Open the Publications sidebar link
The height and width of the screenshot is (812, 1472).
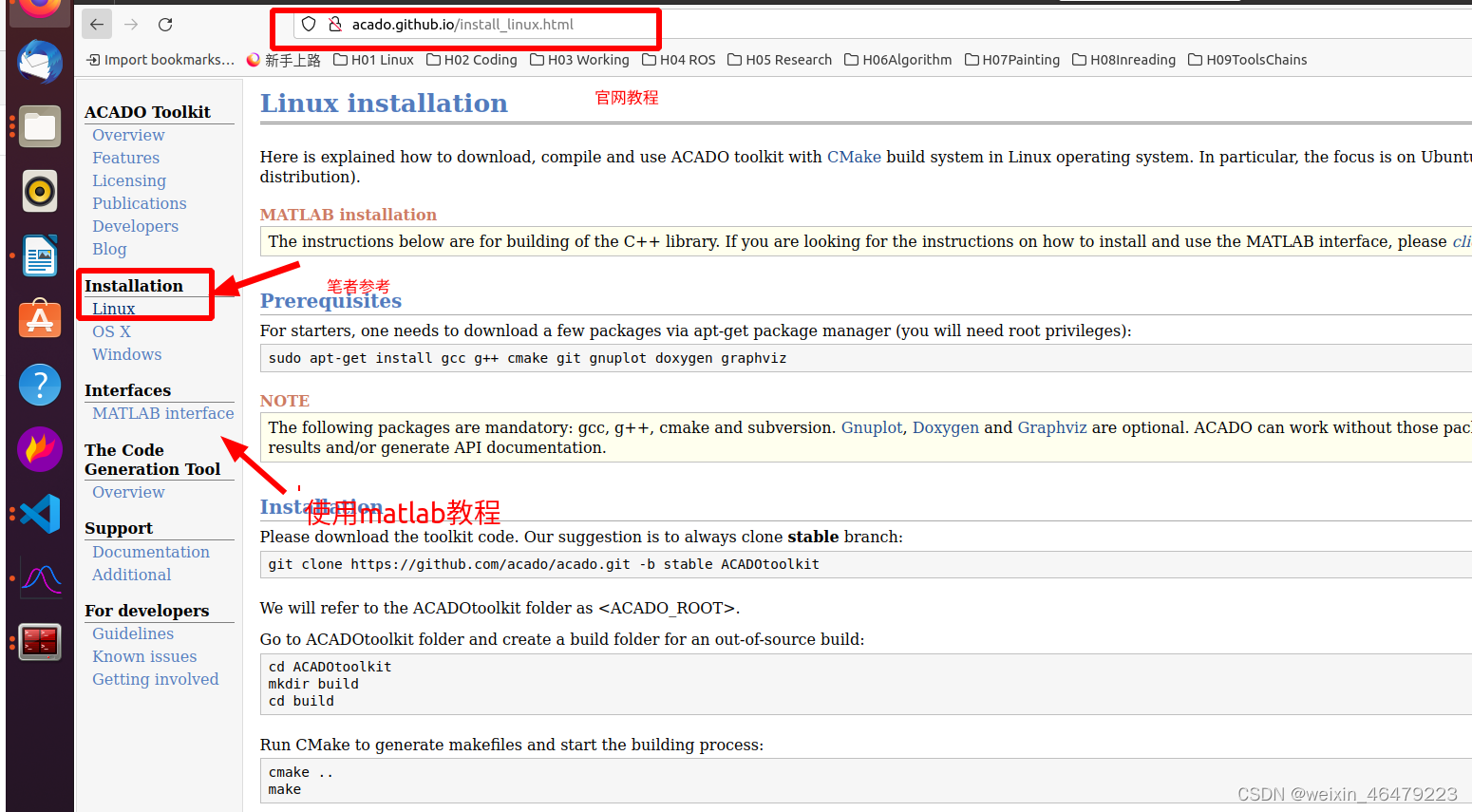pyautogui.click(x=139, y=203)
